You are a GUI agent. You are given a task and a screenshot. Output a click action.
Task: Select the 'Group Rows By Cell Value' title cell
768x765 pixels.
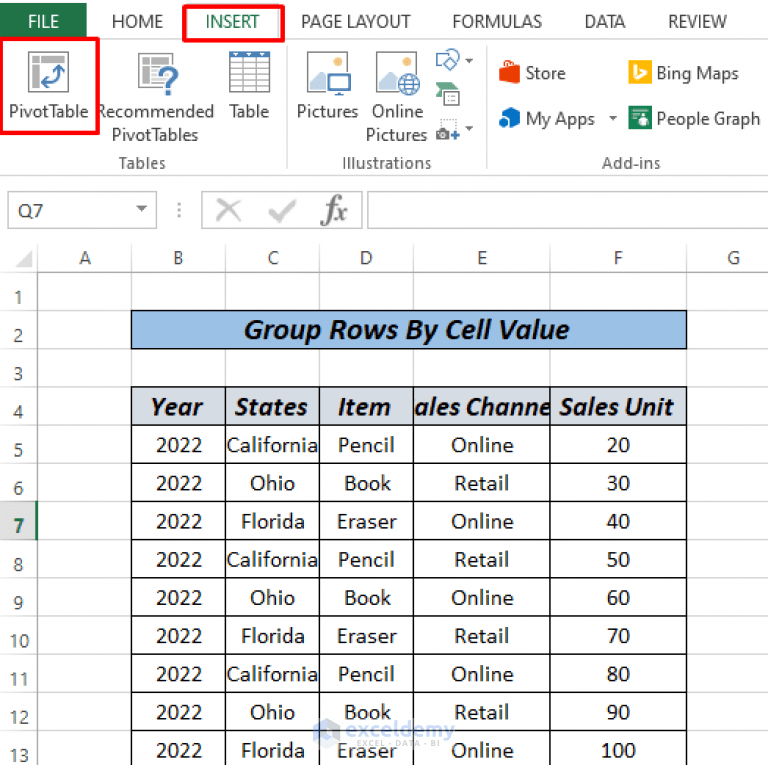click(x=409, y=330)
